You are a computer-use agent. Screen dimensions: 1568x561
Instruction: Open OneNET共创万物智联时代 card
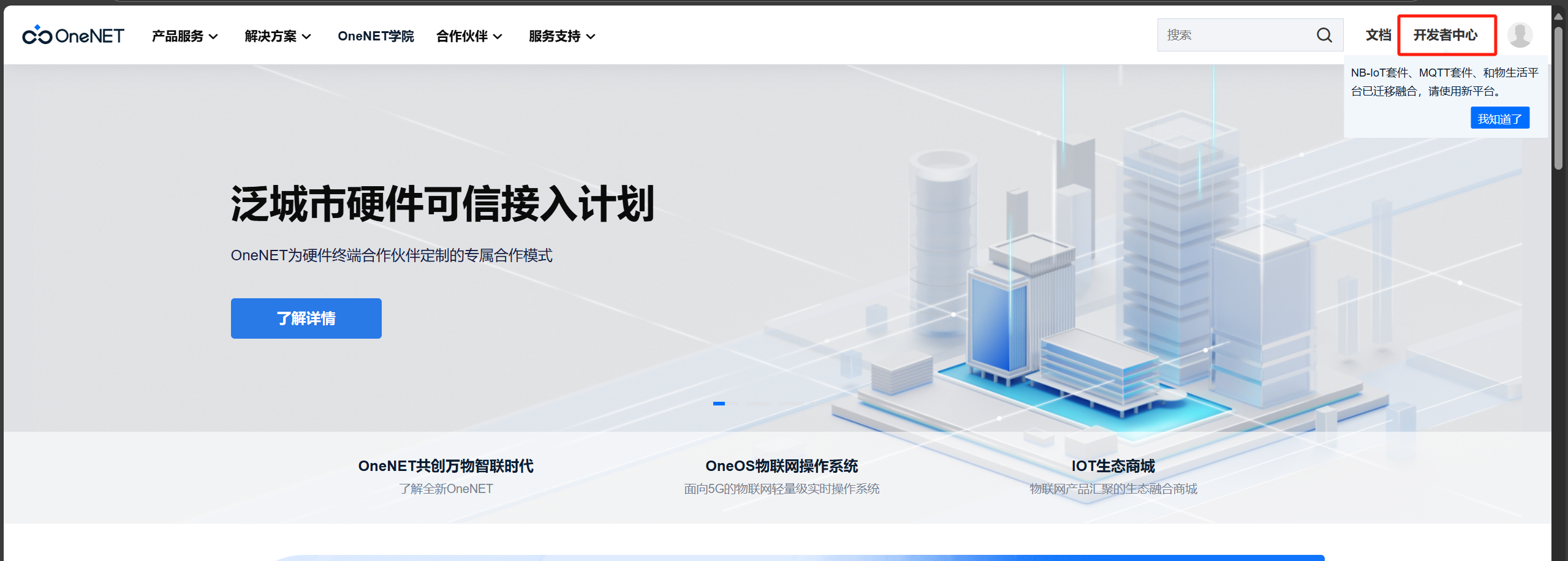(445, 476)
